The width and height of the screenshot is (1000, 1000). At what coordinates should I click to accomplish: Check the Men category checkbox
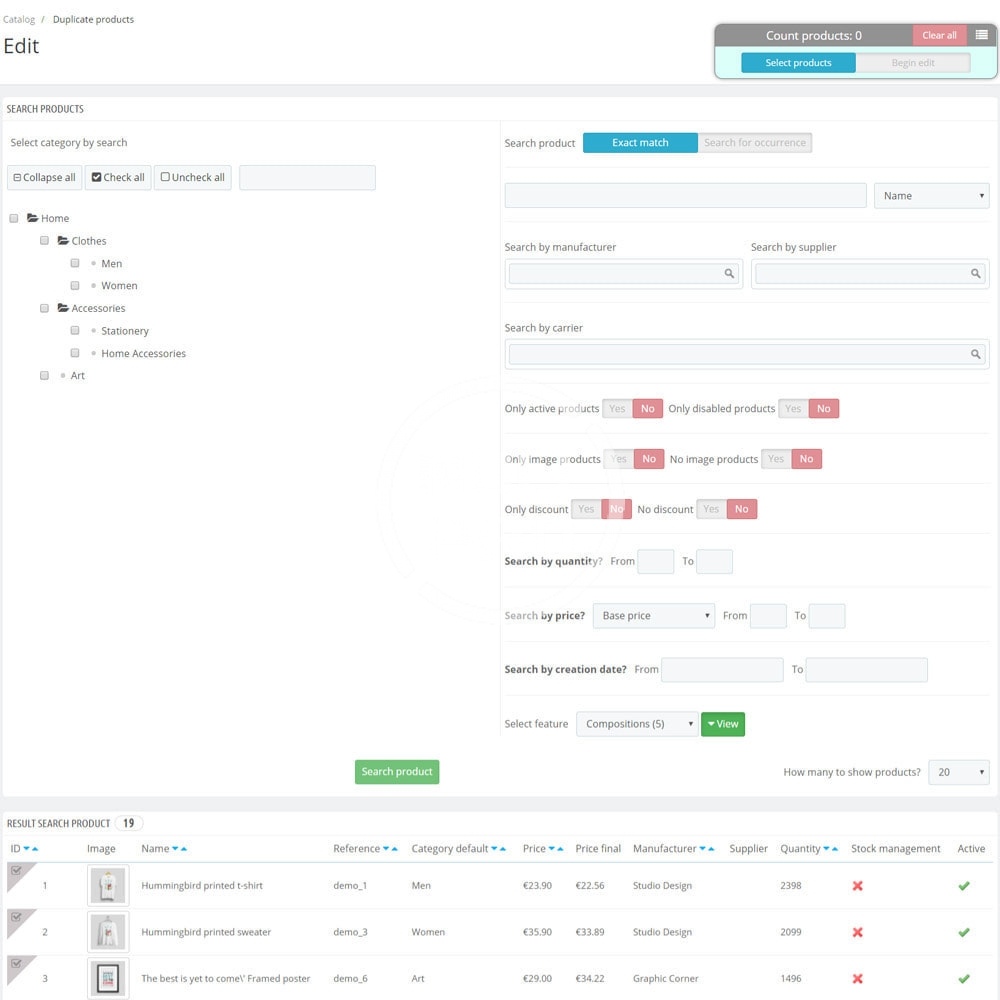tap(75, 263)
